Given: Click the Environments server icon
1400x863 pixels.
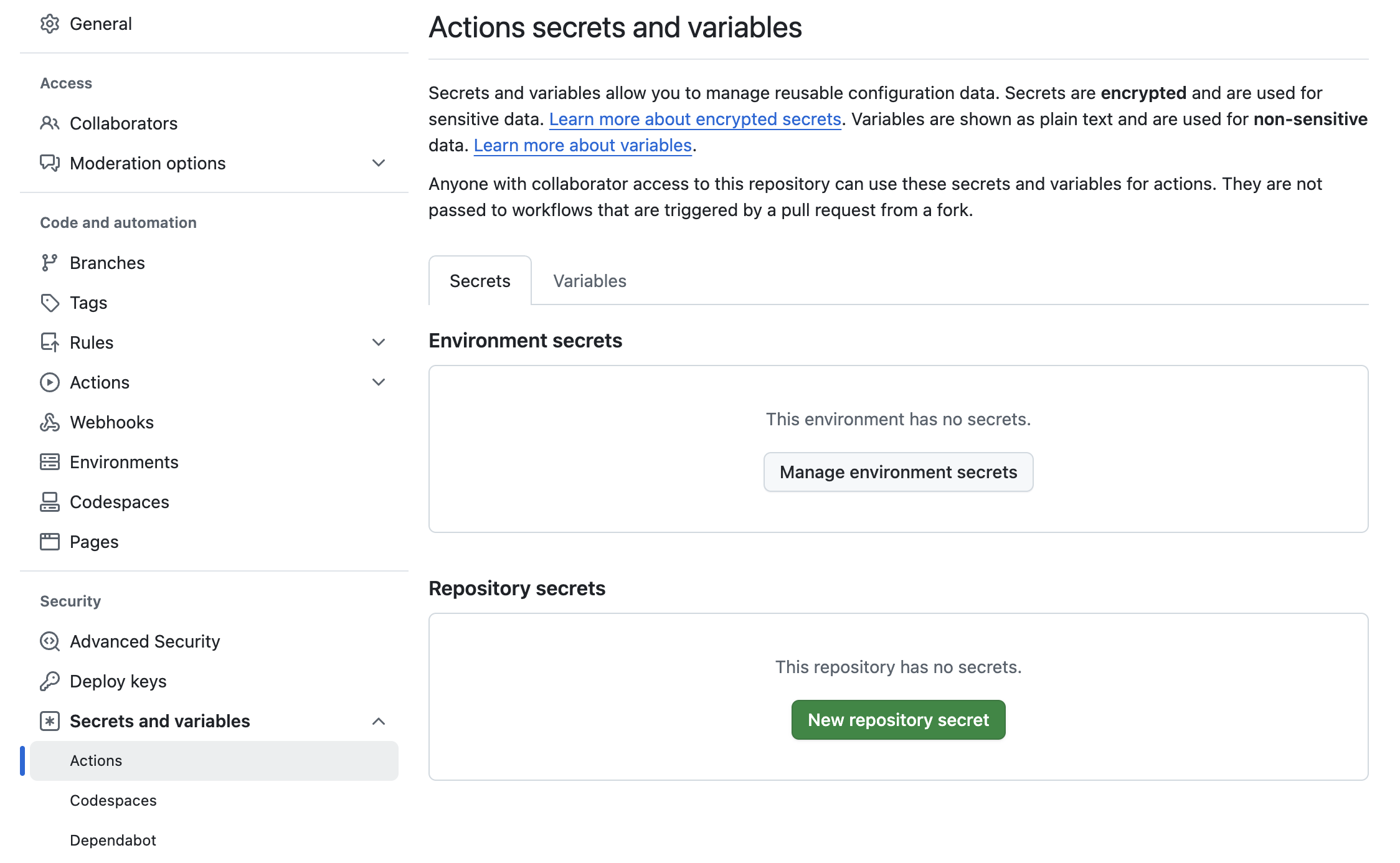Looking at the screenshot, I should pyautogui.click(x=49, y=462).
